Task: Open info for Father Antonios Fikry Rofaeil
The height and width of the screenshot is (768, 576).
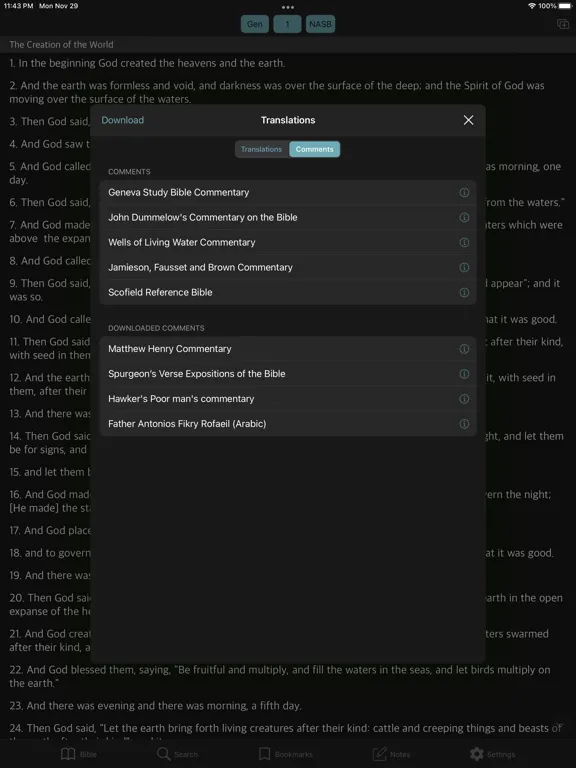Action: [464, 424]
